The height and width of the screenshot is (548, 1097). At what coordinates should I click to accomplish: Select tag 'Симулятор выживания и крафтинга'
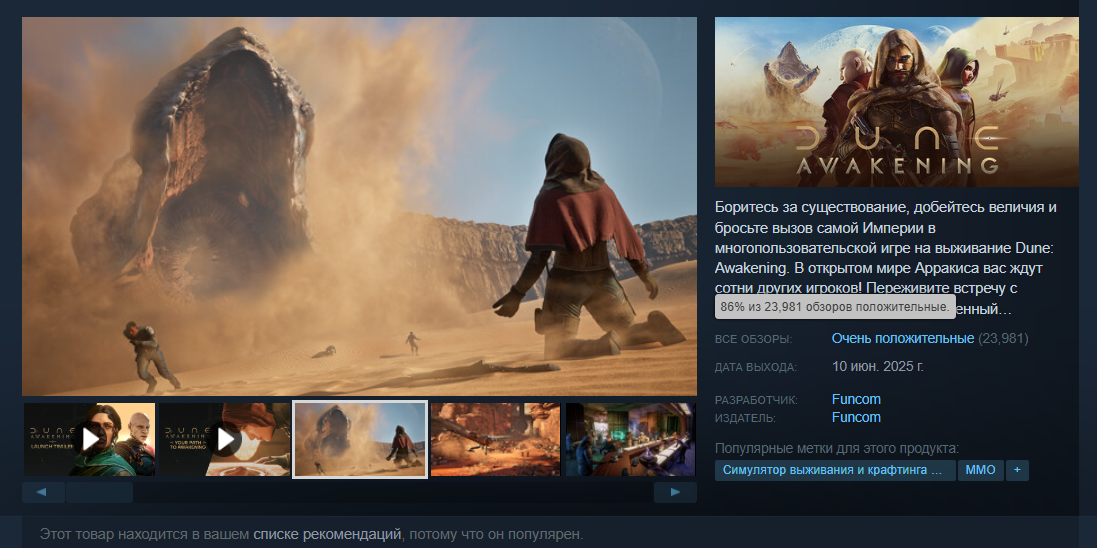[835, 470]
